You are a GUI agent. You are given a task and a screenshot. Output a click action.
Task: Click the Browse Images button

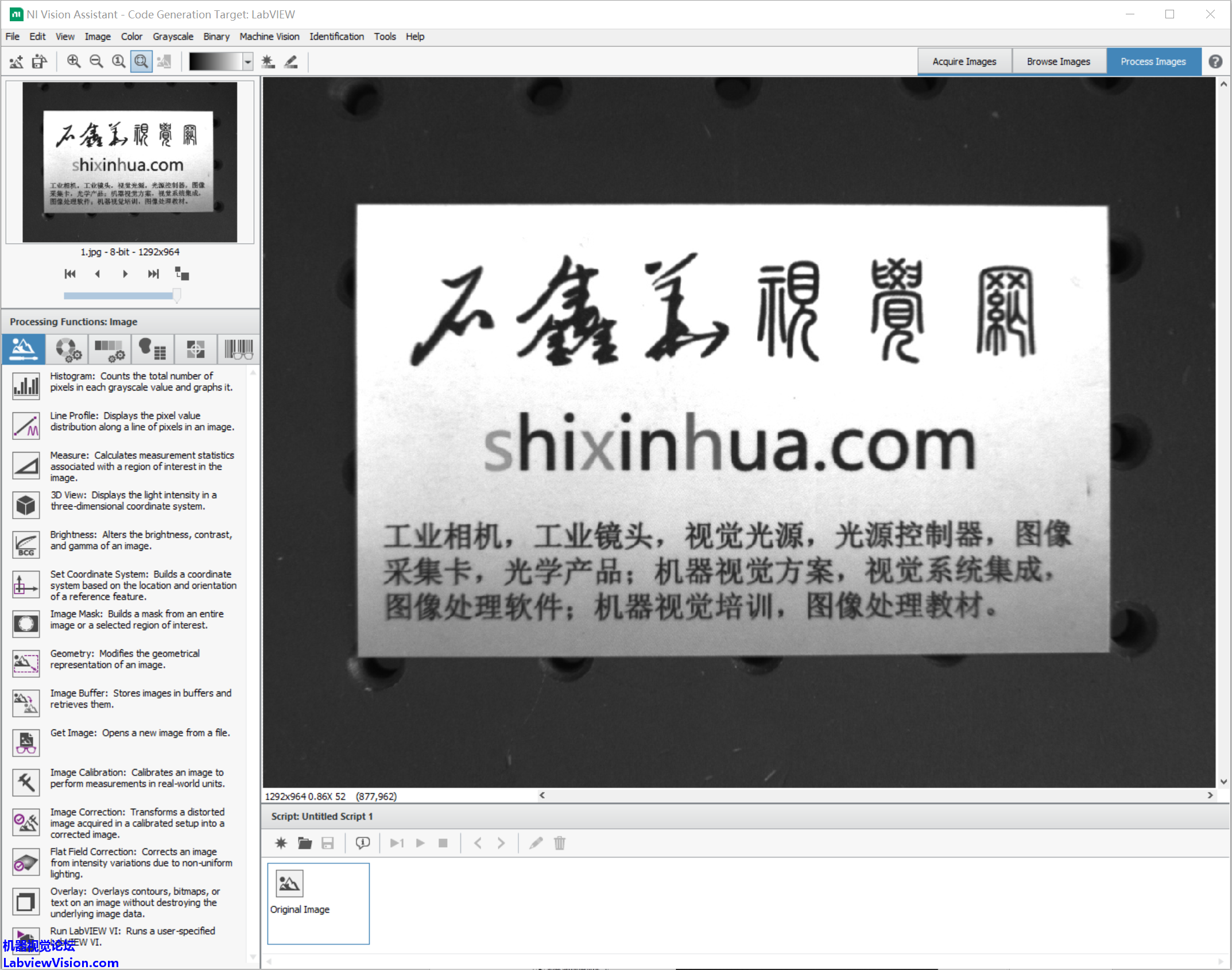pyautogui.click(x=1057, y=61)
